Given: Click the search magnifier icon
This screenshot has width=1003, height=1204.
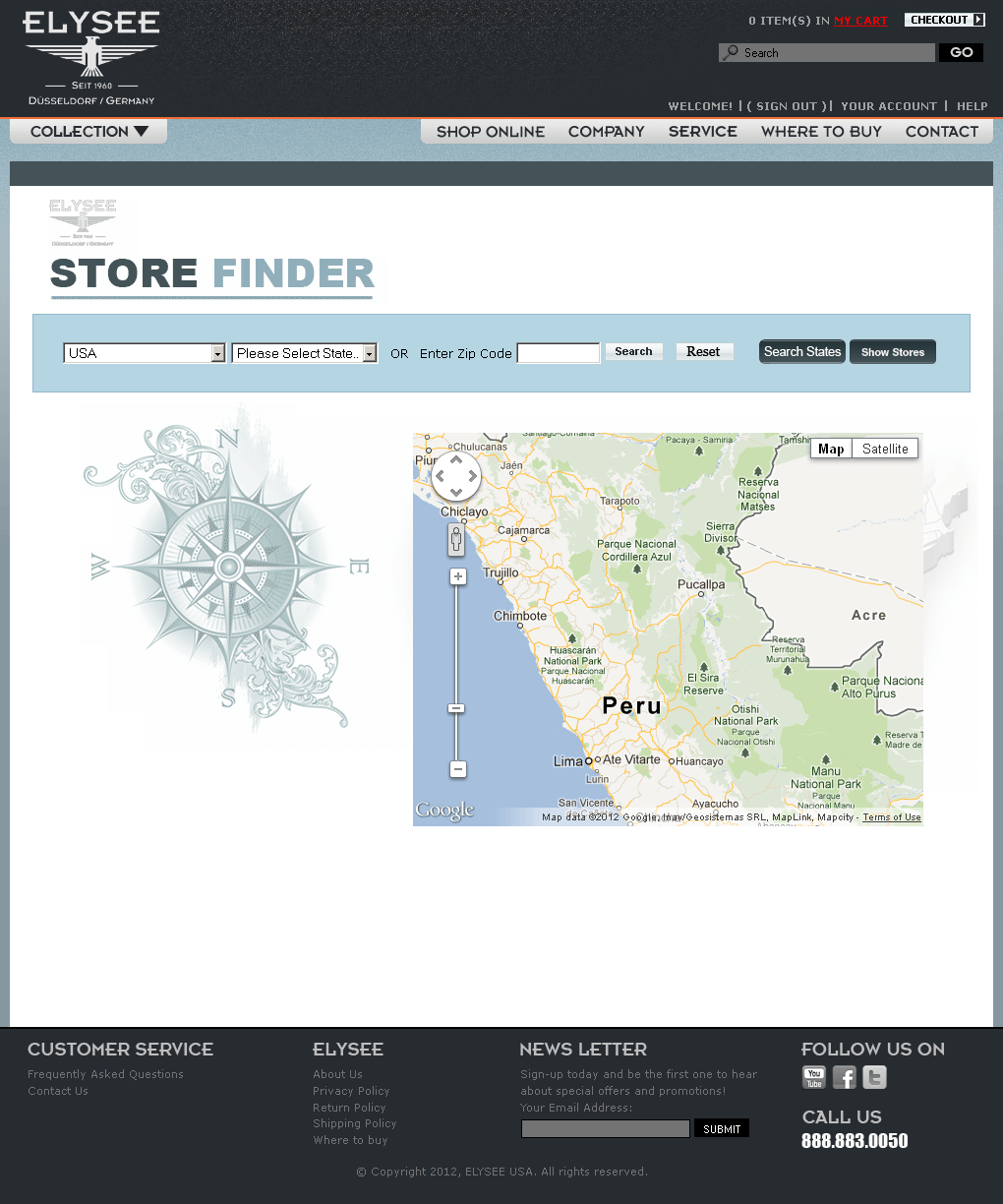Looking at the screenshot, I should coord(731,52).
